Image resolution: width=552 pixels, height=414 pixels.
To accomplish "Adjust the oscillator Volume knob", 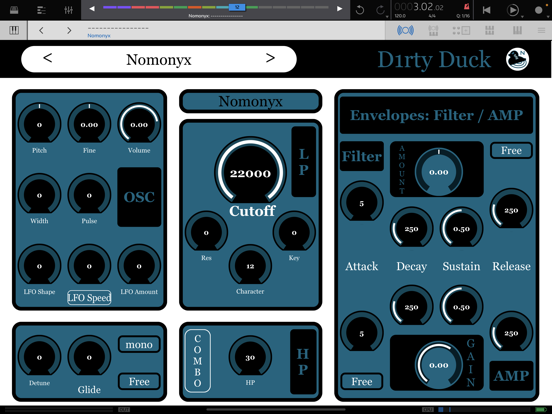I will click(139, 124).
